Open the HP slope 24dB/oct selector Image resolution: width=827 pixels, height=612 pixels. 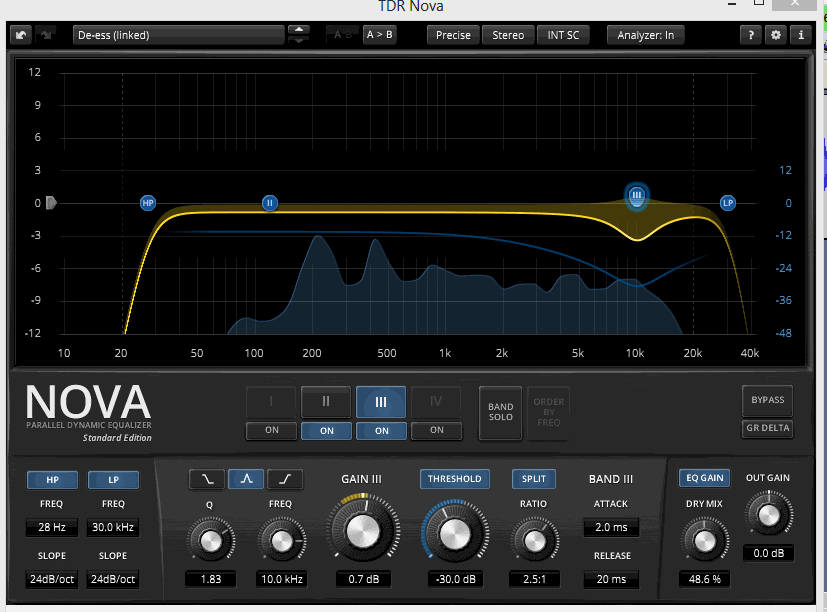[x=52, y=579]
